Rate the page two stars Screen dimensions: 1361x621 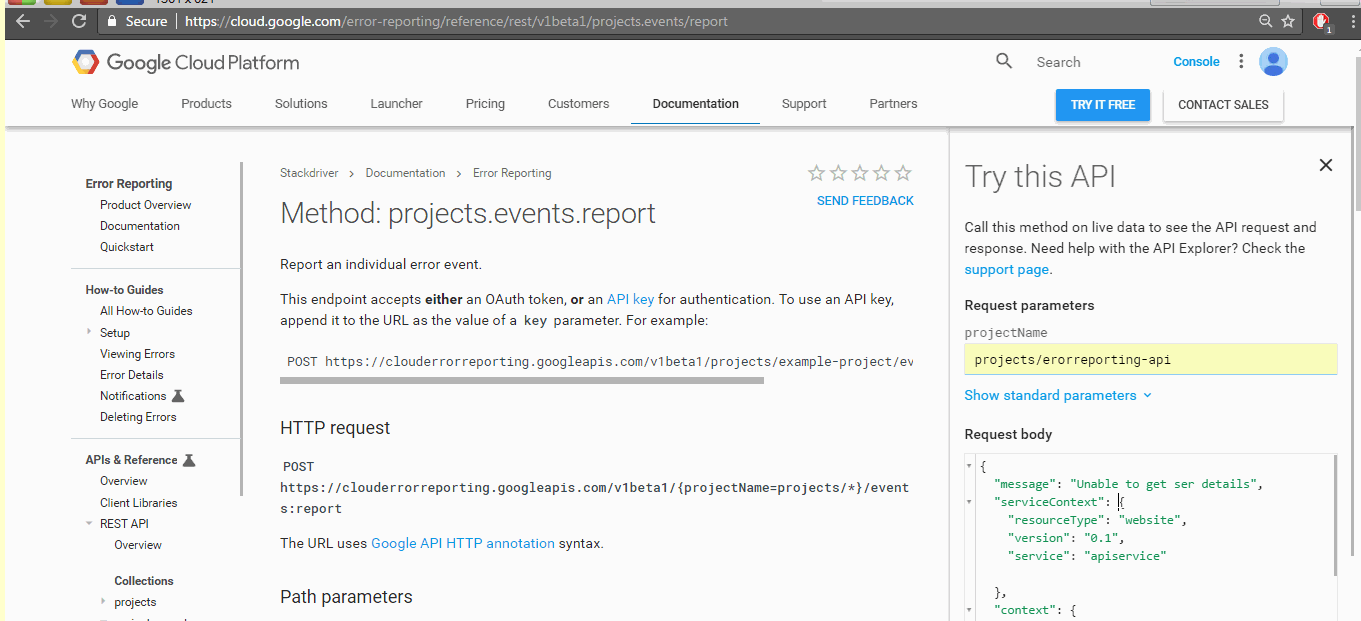(x=838, y=173)
